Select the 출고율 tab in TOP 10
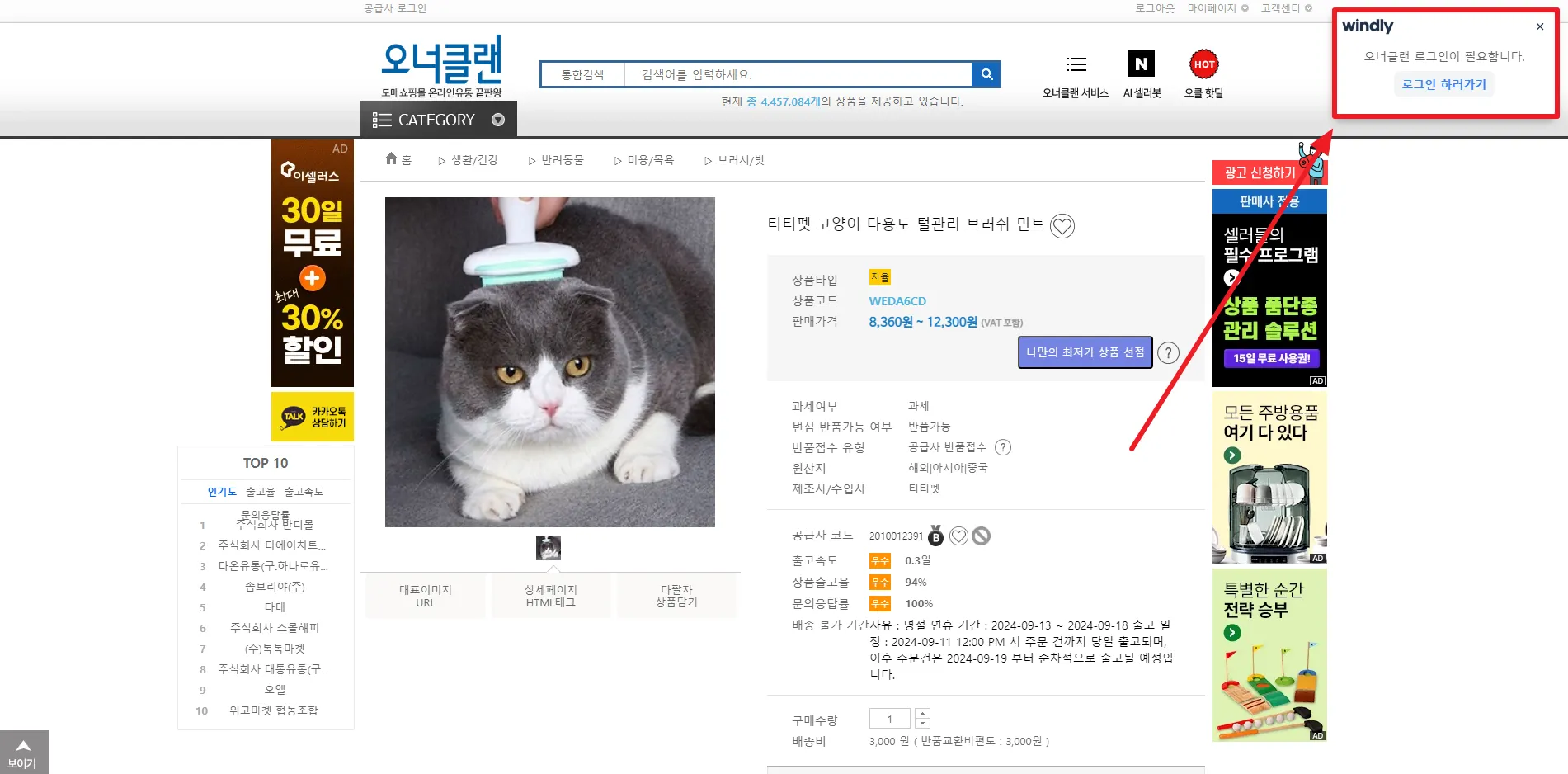1568x774 pixels. 261,492
